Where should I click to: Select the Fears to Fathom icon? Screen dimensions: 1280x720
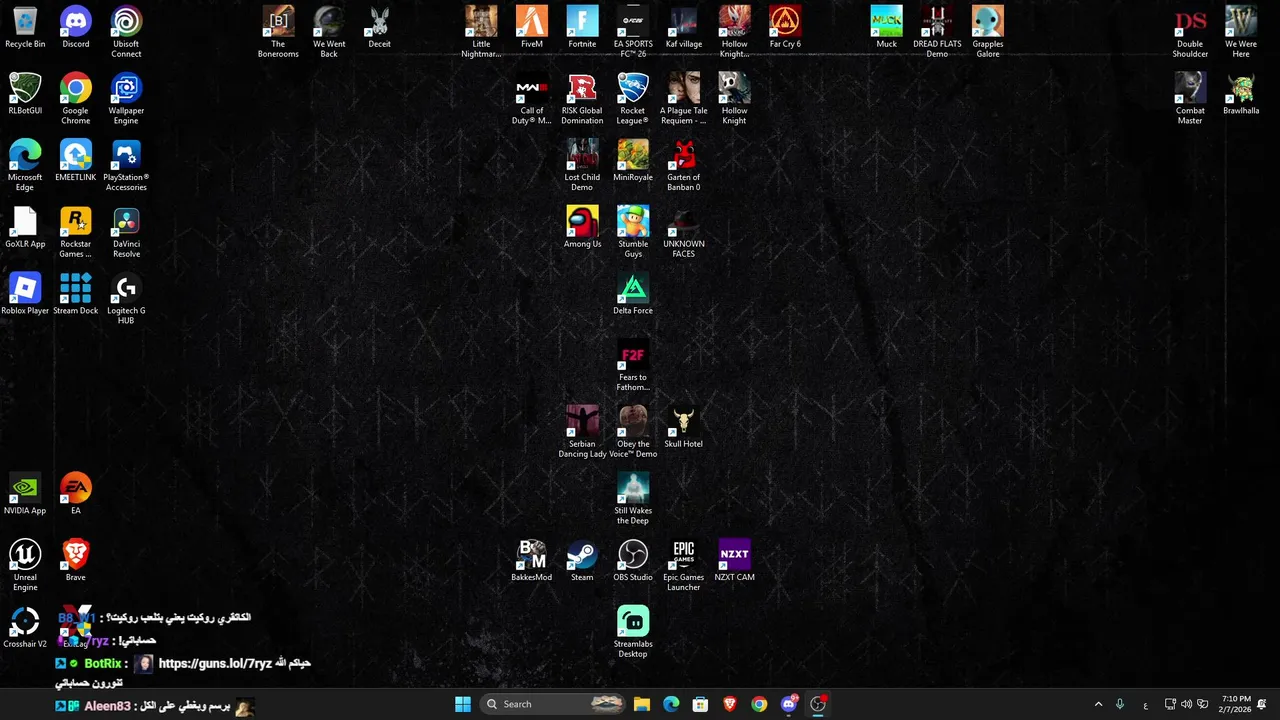[633, 365]
